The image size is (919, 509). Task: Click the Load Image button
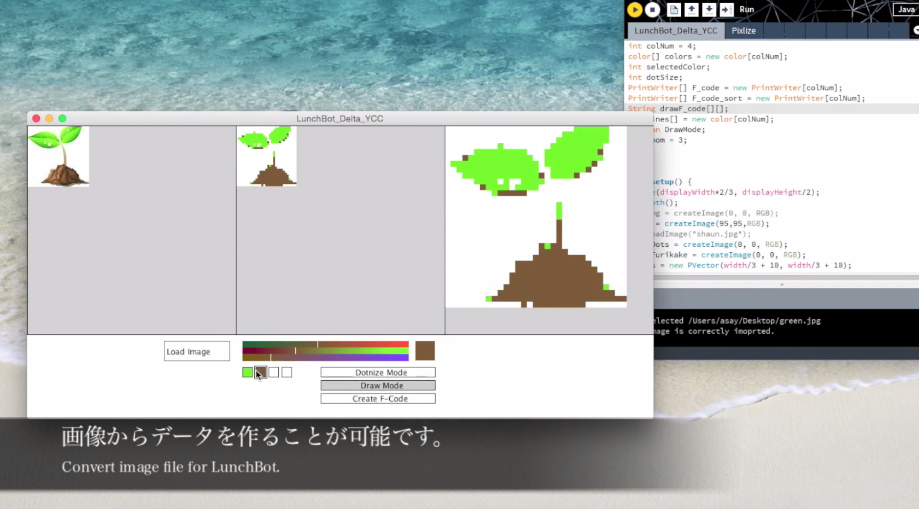click(x=197, y=351)
